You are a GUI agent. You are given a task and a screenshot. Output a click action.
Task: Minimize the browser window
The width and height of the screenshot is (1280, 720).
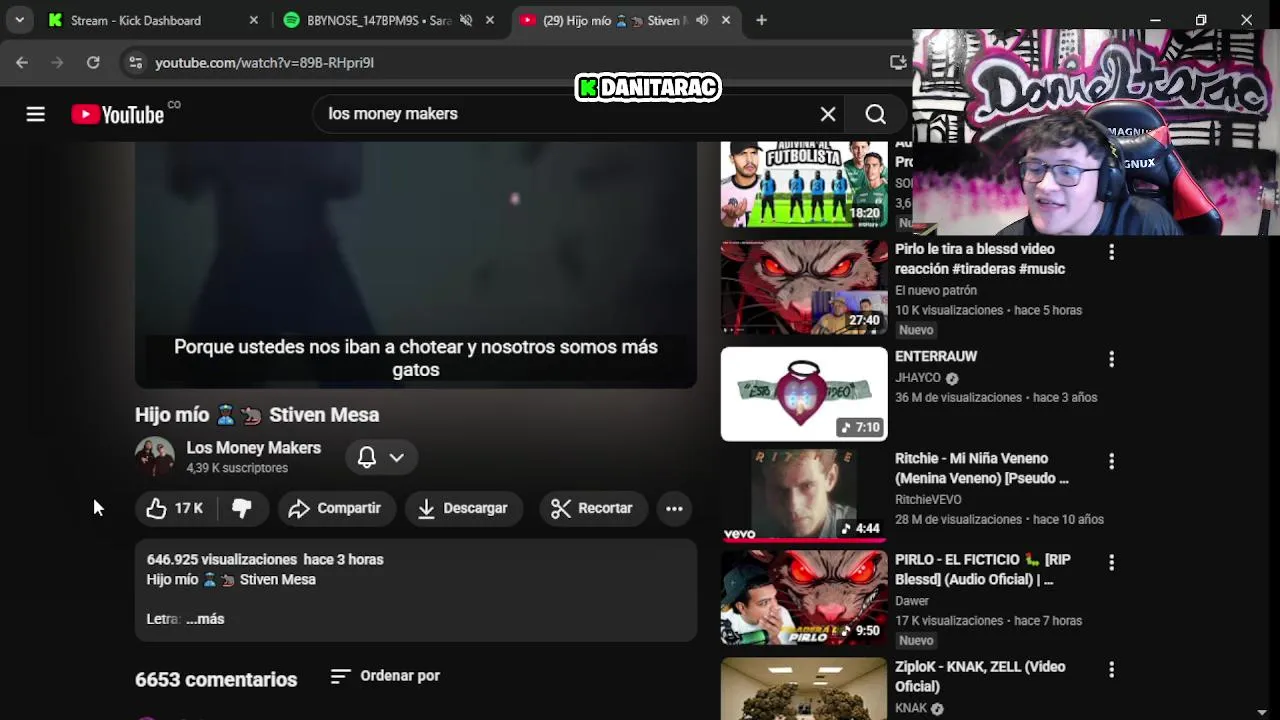coord(1155,20)
